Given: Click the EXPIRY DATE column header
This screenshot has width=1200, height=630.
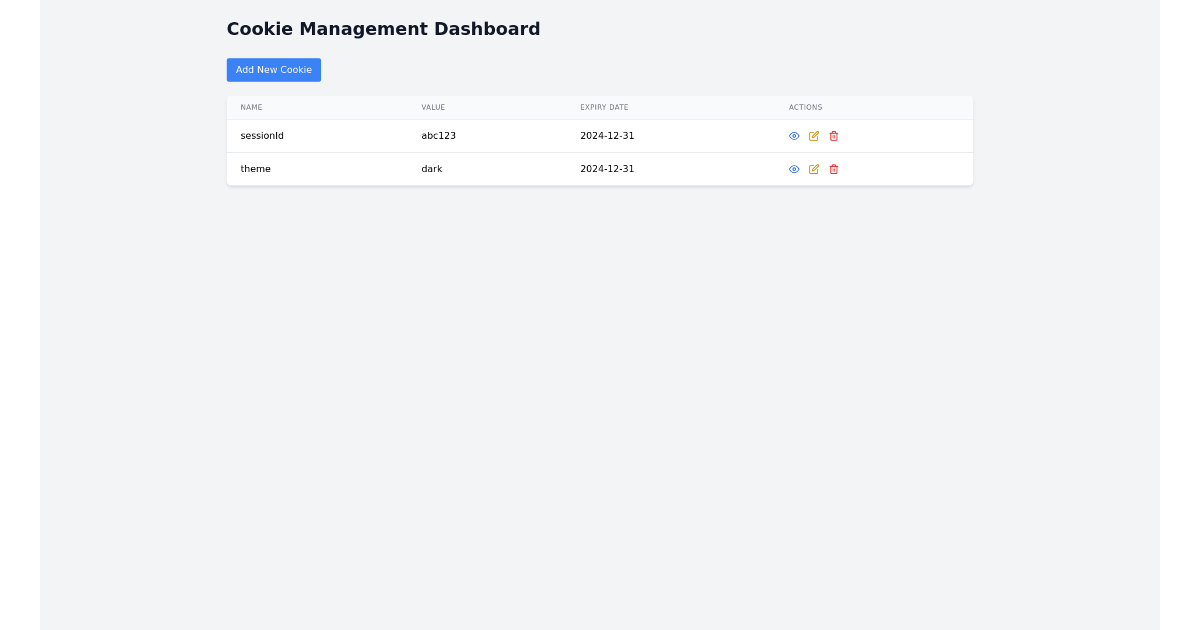Looking at the screenshot, I should click(x=604, y=107).
